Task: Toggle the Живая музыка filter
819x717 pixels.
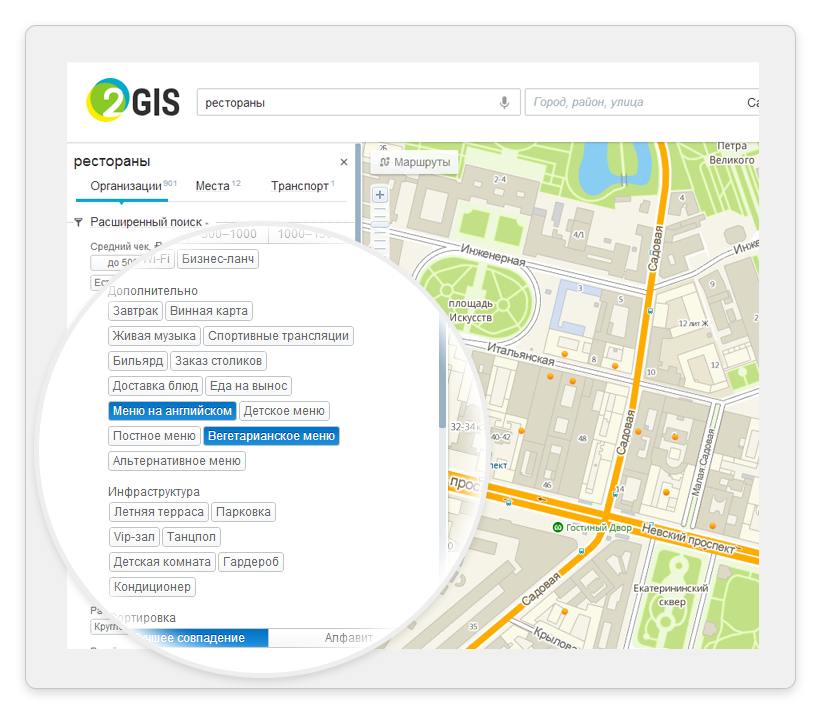Action: (x=154, y=336)
